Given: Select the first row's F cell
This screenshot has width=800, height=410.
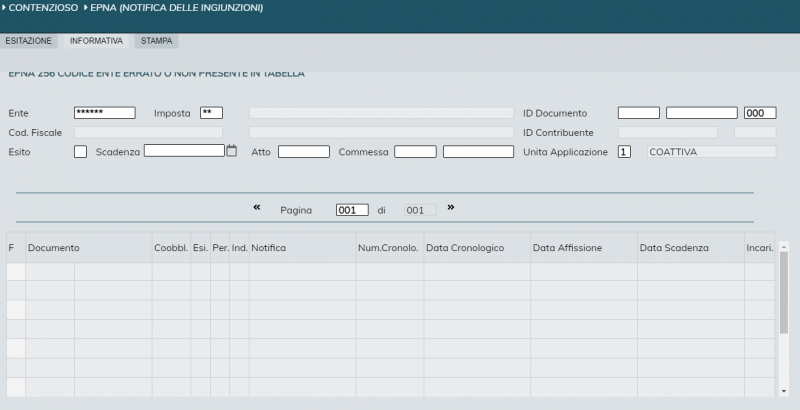Looking at the screenshot, I should pos(15,271).
